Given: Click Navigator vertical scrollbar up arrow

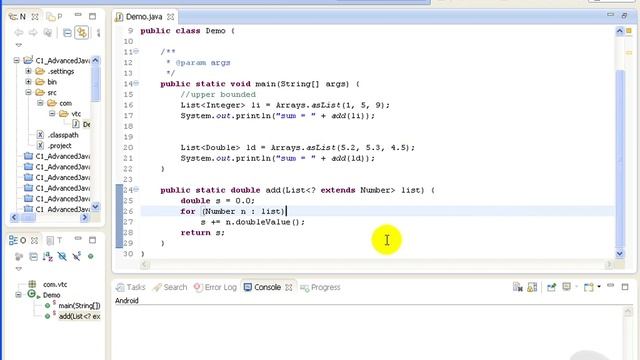Looking at the screenshot, I should pyautogui.click(x=96, y=60).
